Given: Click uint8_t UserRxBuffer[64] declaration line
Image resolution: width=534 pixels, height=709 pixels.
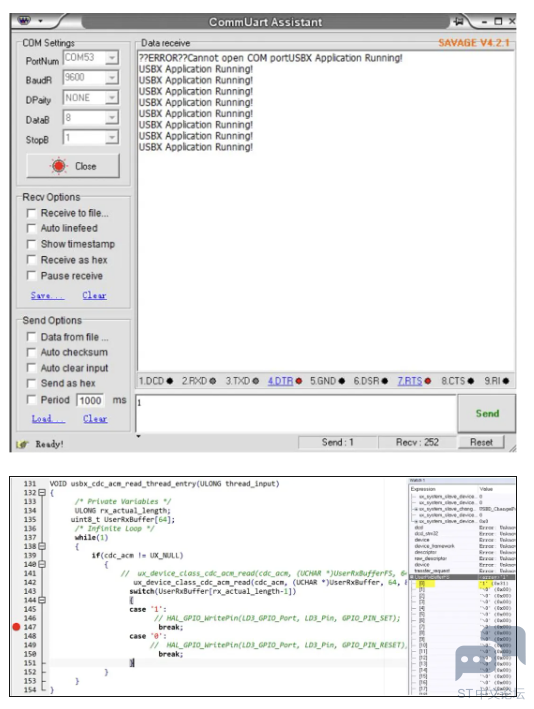Looking at the screenshot, I should coord(123,520).
